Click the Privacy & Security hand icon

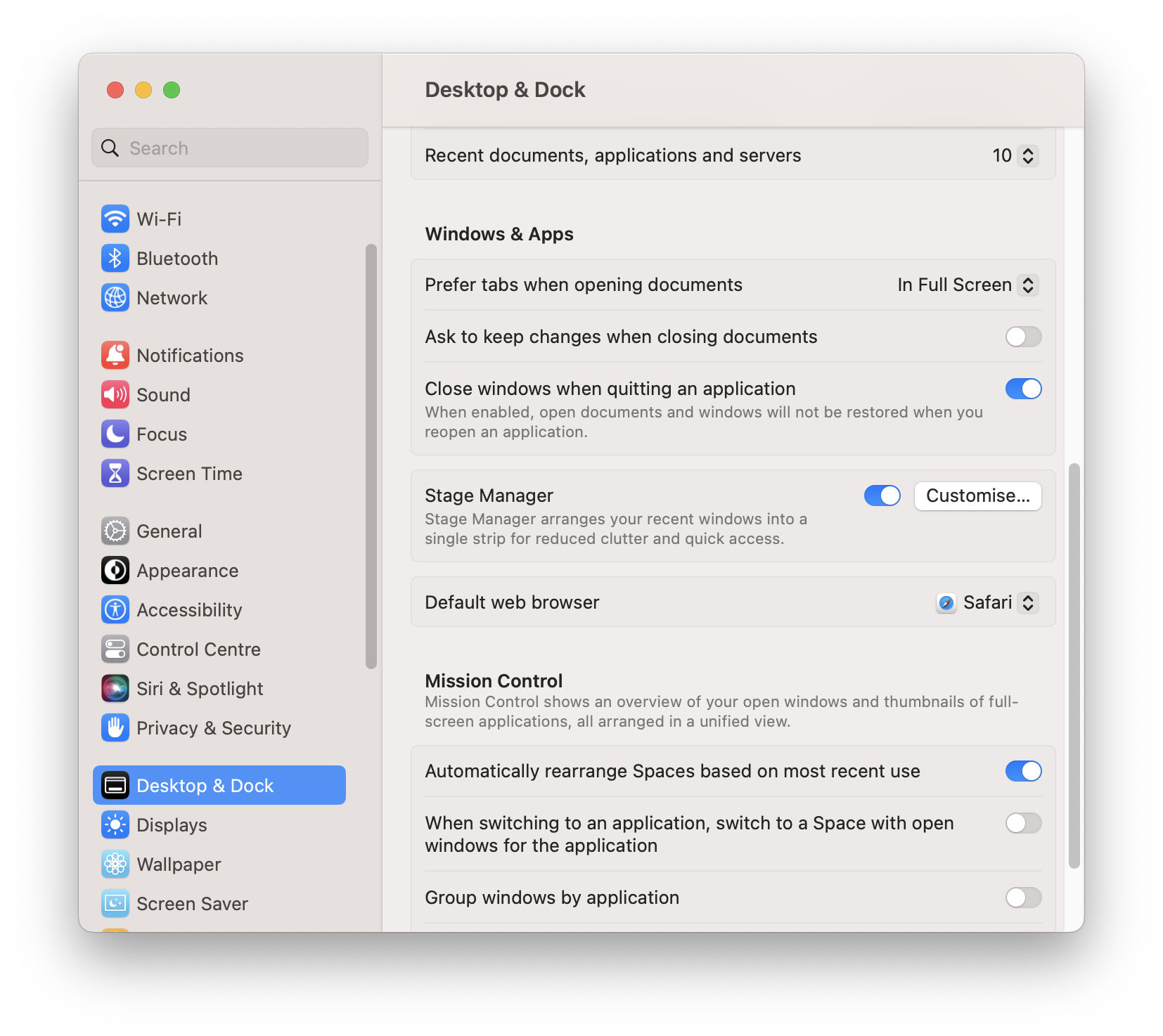(x=115, y=727)
